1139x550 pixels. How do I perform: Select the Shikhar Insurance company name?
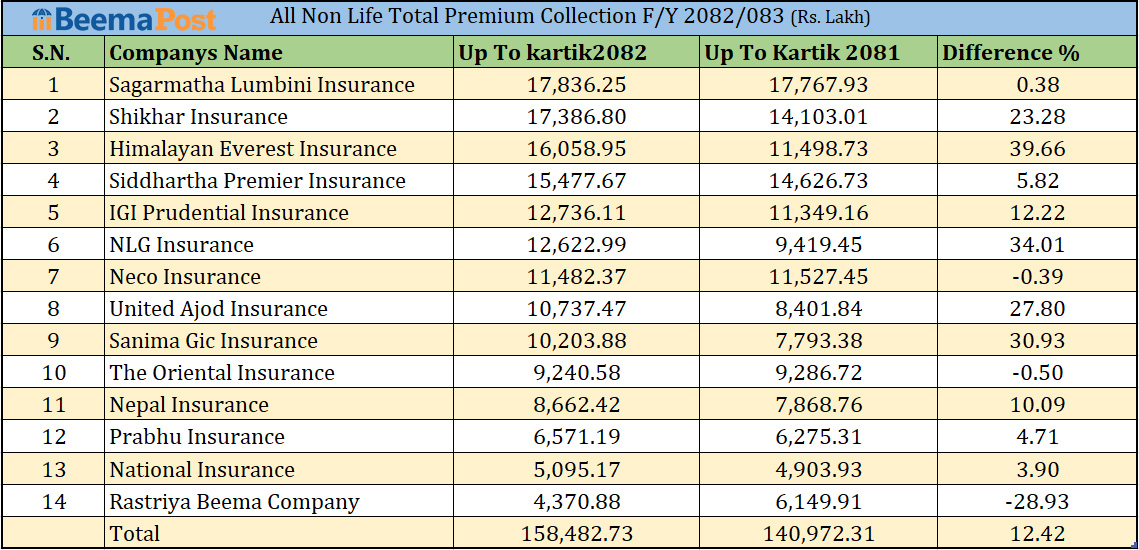[x=199, y=117]
